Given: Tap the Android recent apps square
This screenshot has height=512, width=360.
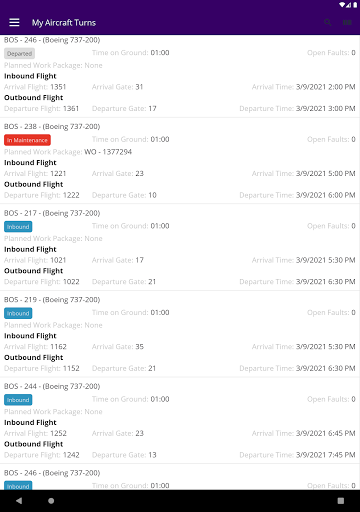Looking at the screenshot, I should (341, 501).
